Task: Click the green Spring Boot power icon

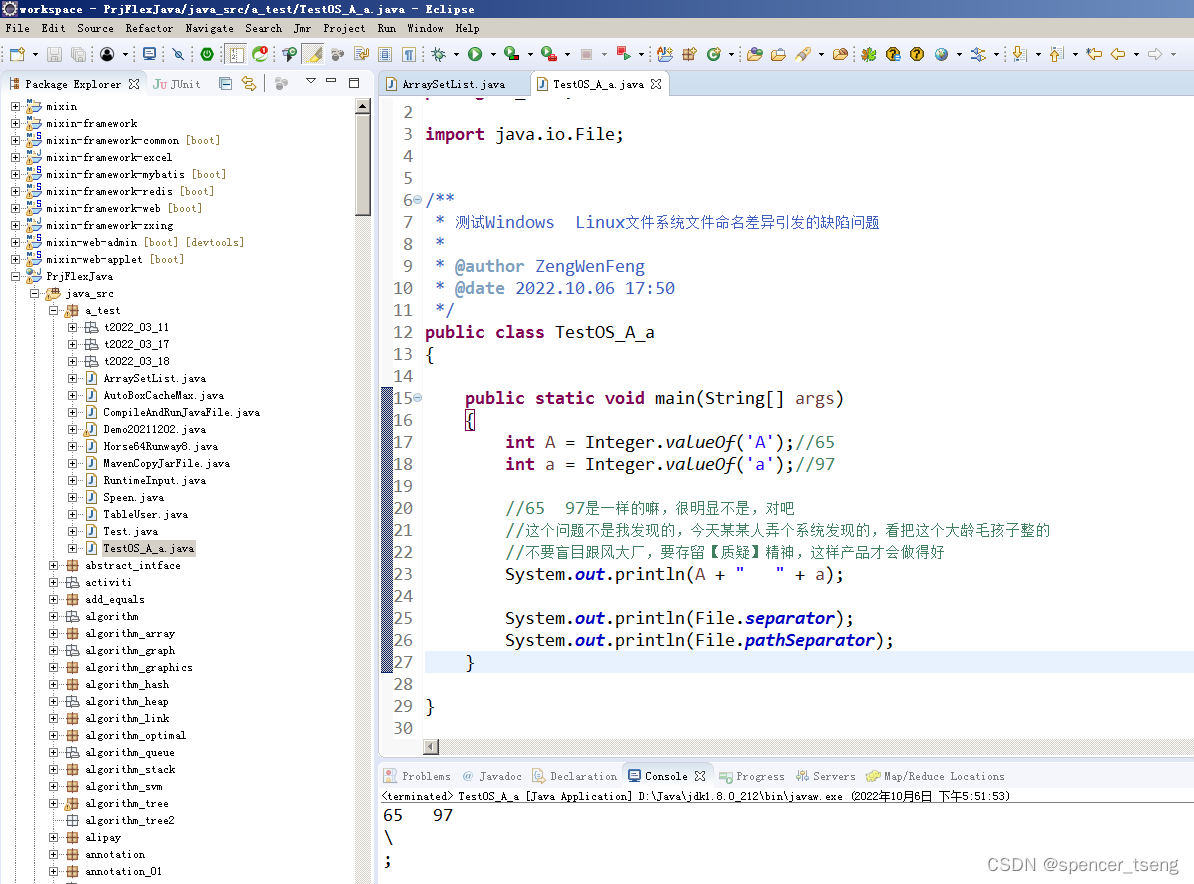Action: click(x=207, y=54)
